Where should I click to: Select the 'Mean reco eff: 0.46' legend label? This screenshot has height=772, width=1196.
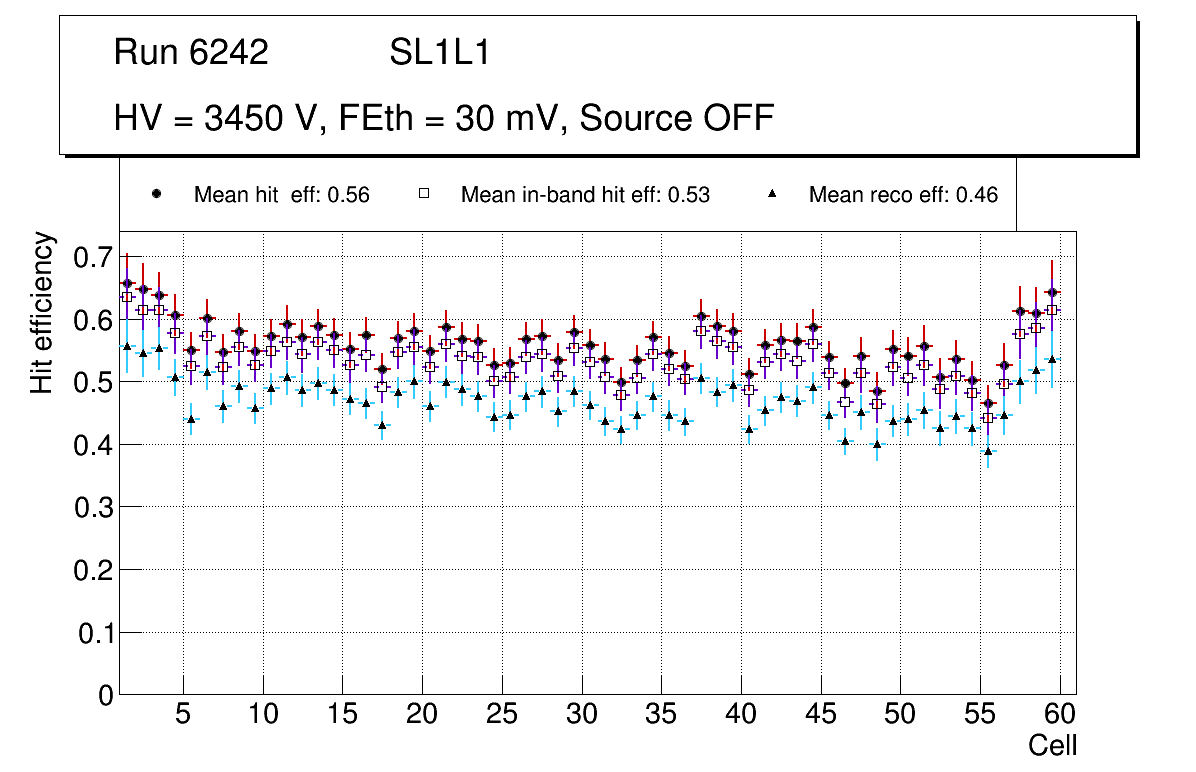point(903,196)
